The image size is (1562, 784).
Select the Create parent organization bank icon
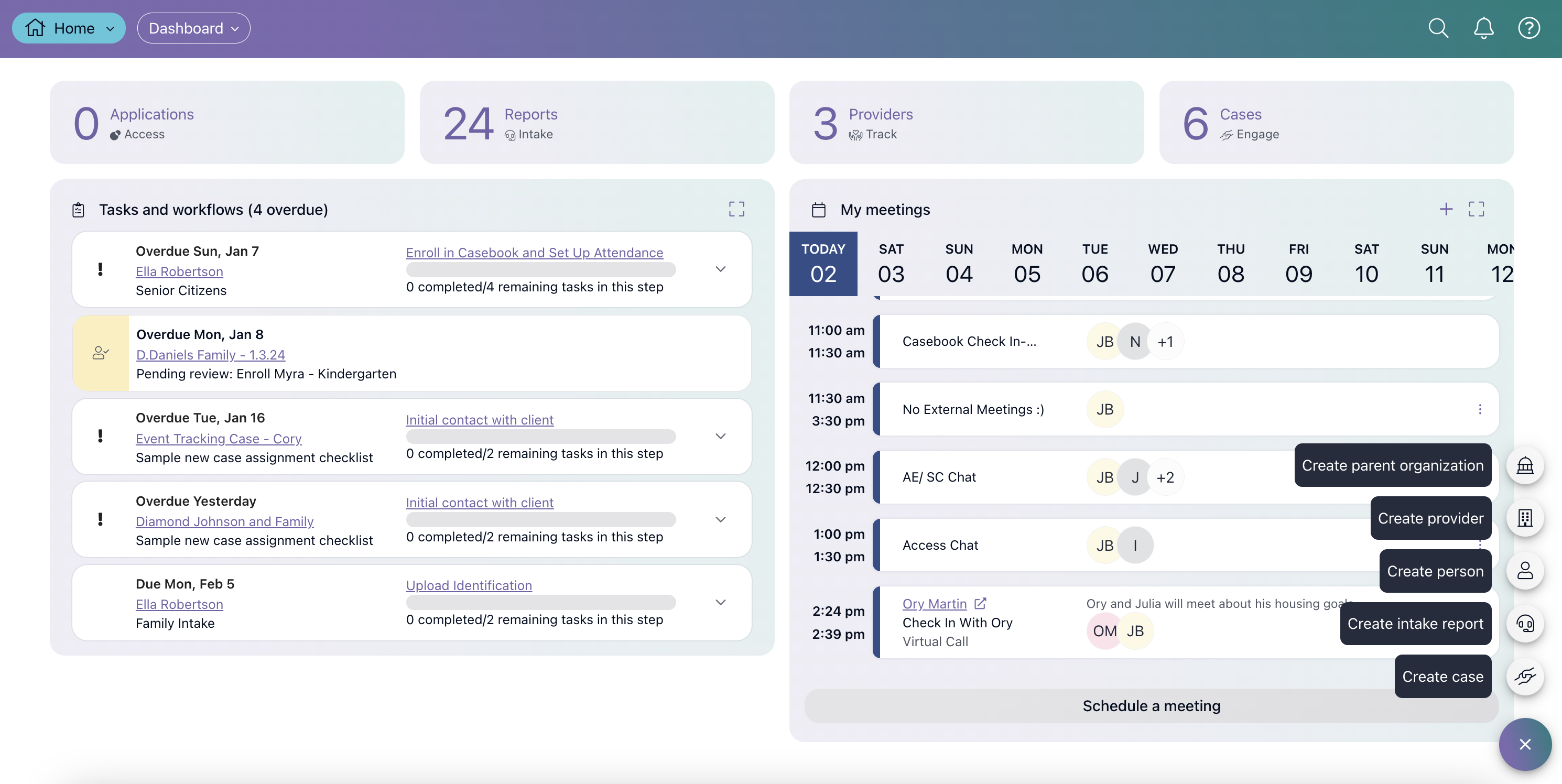point(1526,465)
